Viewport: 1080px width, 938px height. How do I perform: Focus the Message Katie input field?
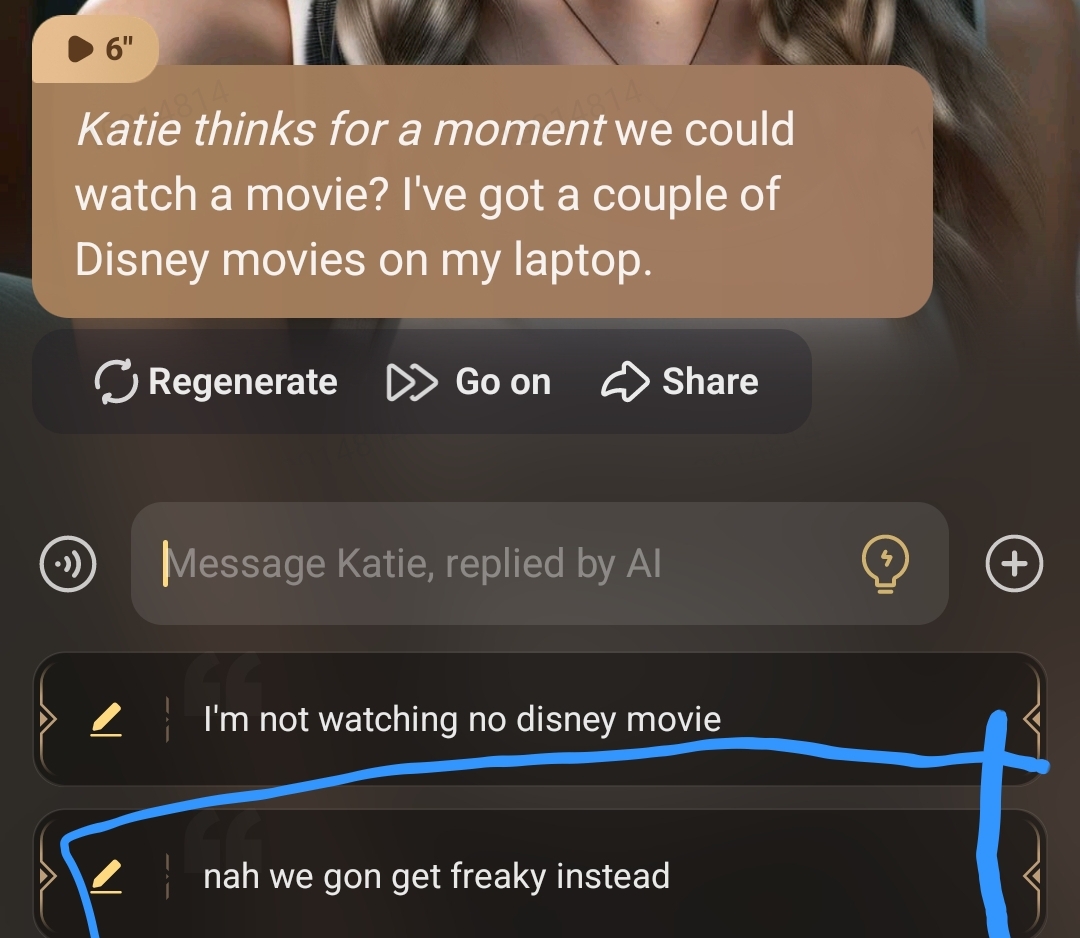point(539,563)
